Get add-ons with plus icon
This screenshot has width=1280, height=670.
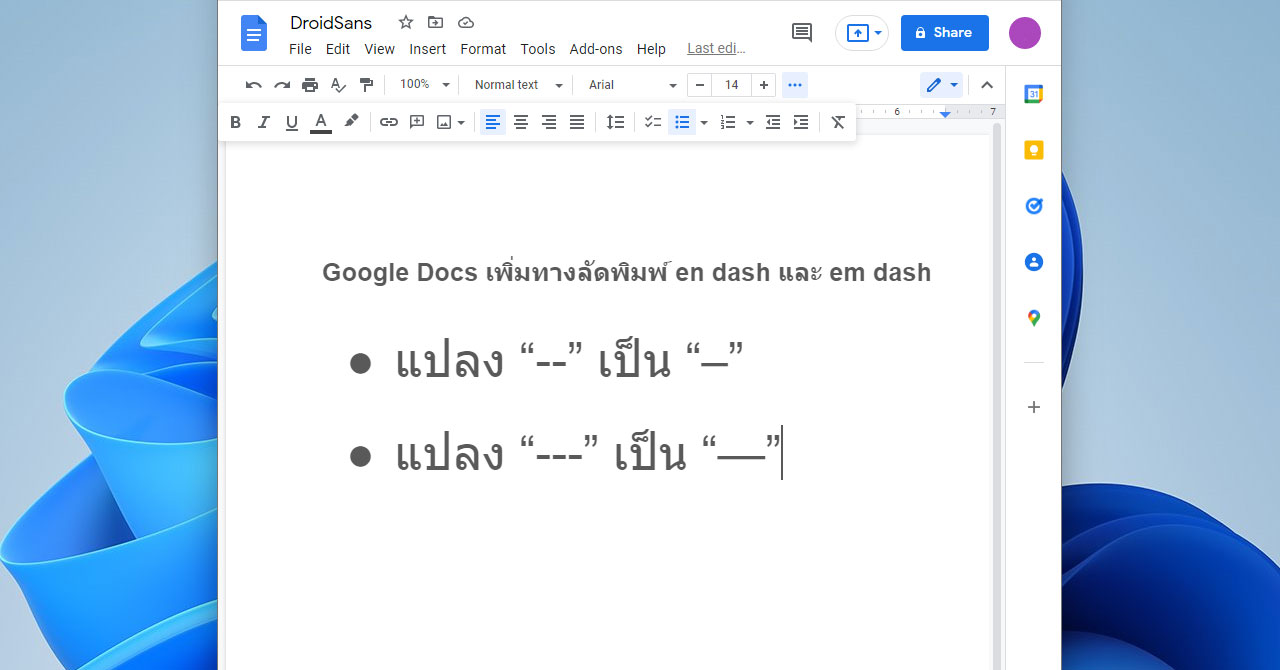pyautogui.click(x=1034, y=407)
